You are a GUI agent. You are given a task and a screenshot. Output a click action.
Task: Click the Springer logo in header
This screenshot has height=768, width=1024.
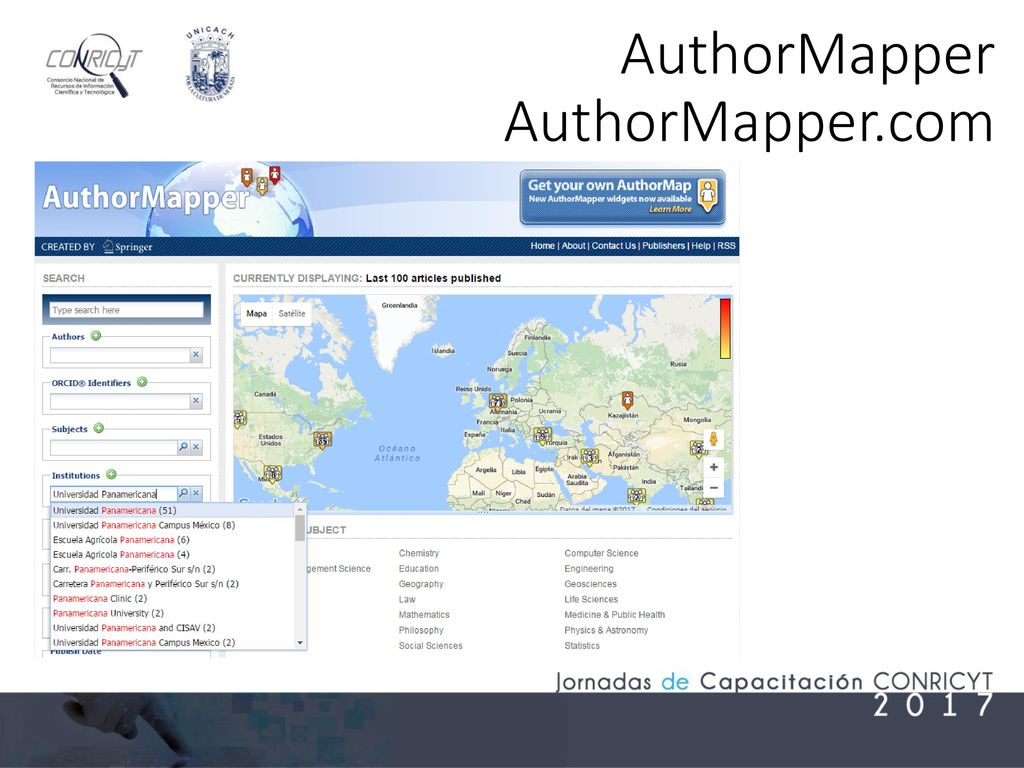click(128, 247)
